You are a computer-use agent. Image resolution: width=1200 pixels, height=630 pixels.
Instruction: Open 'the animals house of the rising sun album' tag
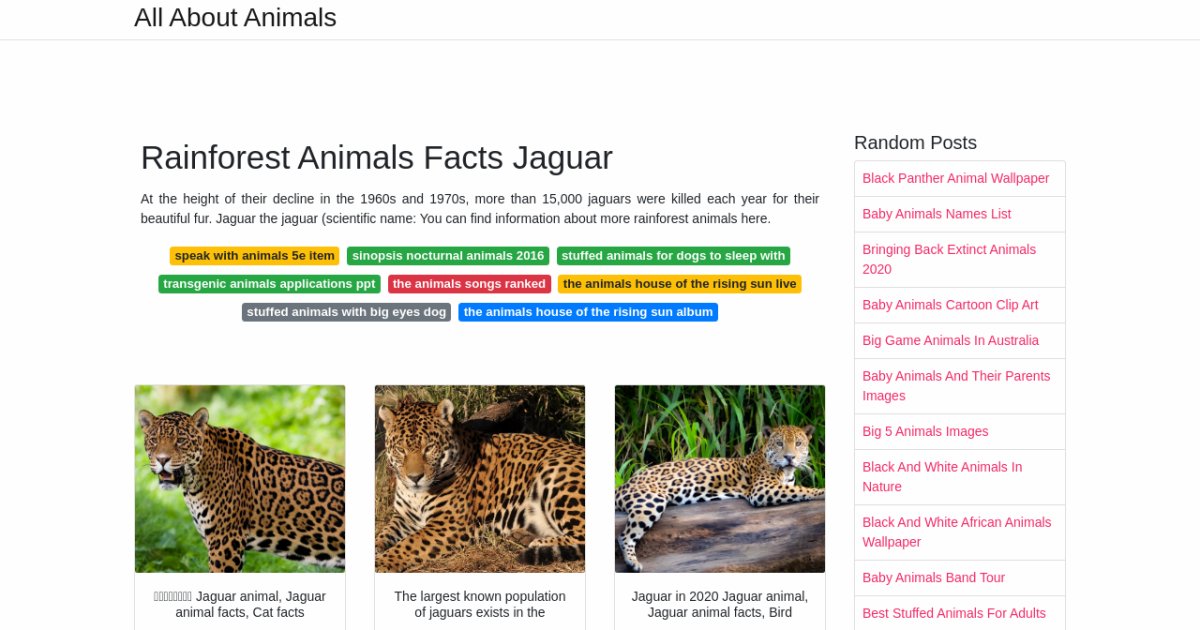click(588, 312)
